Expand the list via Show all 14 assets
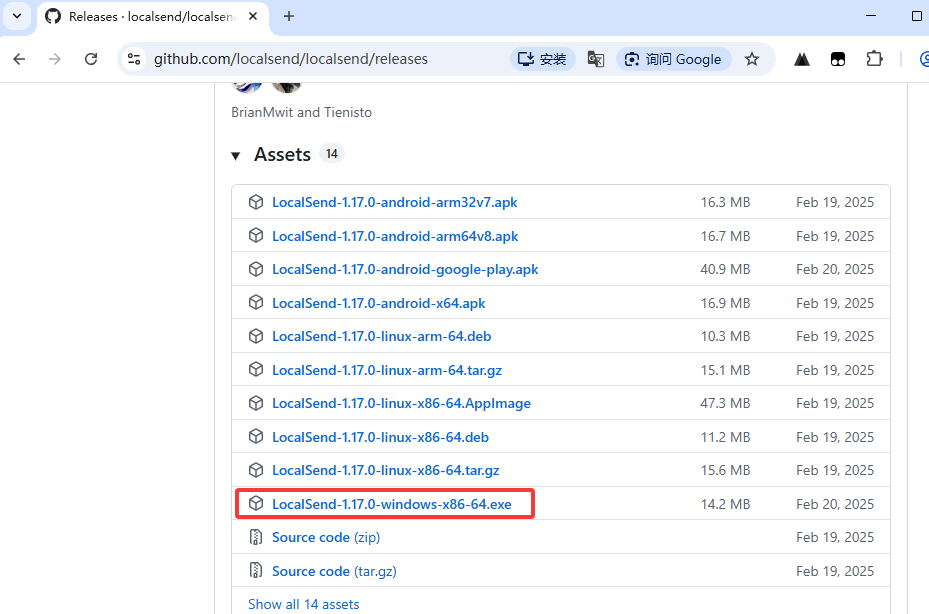 point(303,604)
